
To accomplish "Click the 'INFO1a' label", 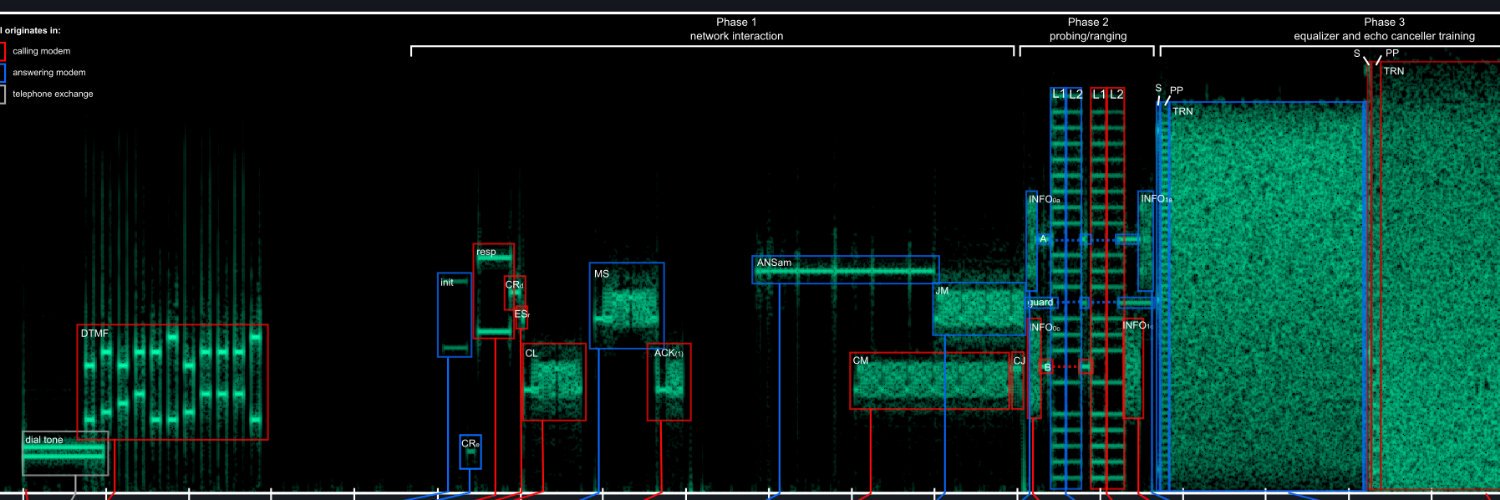I will pos(1156,199).
